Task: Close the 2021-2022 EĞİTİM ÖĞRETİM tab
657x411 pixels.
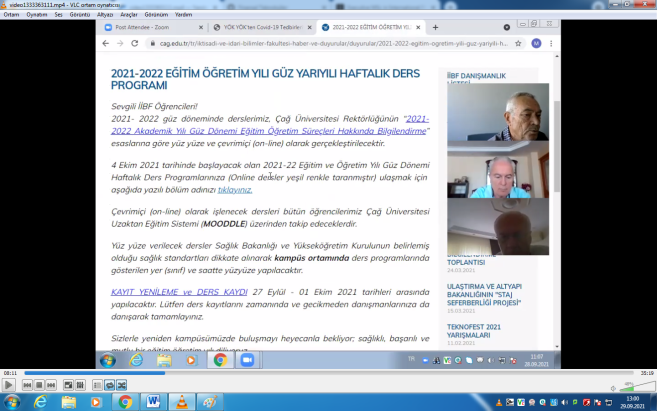Action: (418, 27)
